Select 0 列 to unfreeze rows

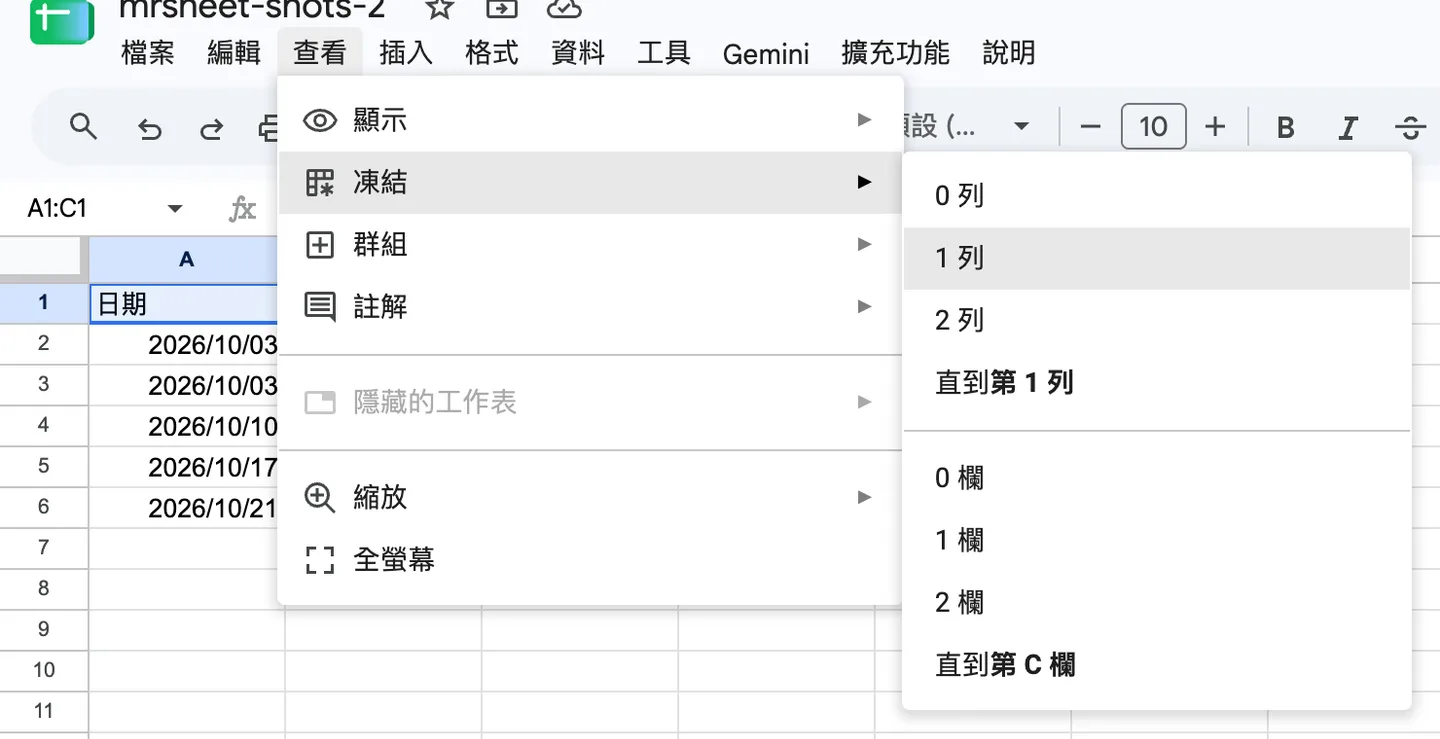pyautogui.click(x=1156, y=196)
